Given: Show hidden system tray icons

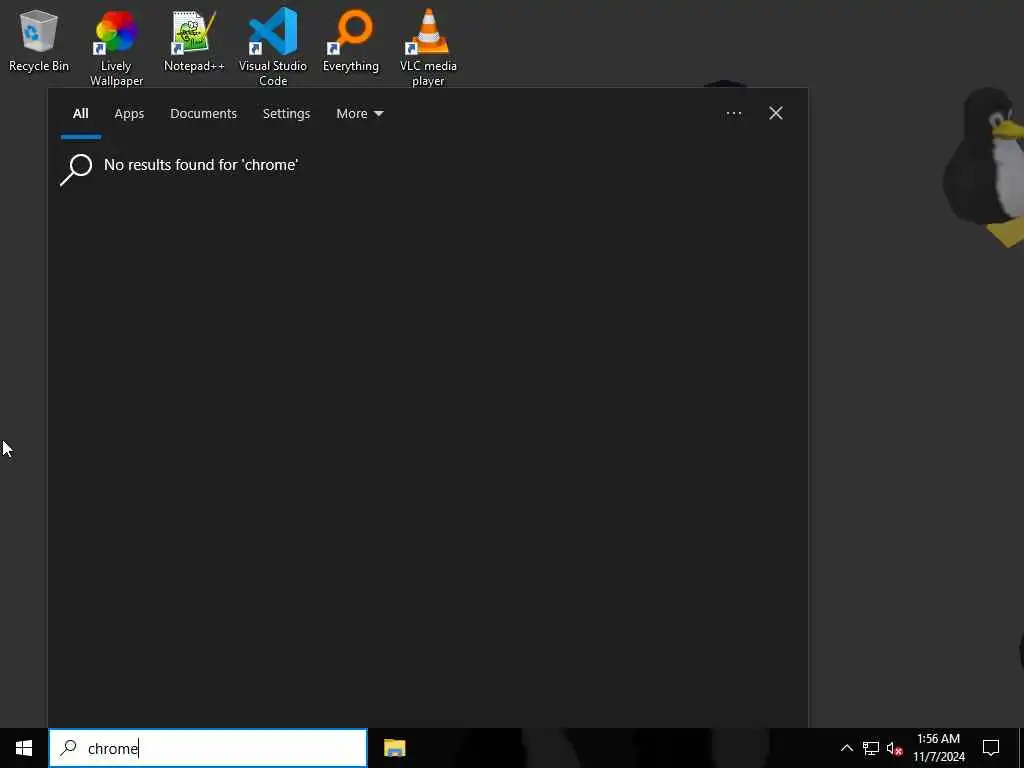Looking at the screenshot, I should [x=846, y=748].
